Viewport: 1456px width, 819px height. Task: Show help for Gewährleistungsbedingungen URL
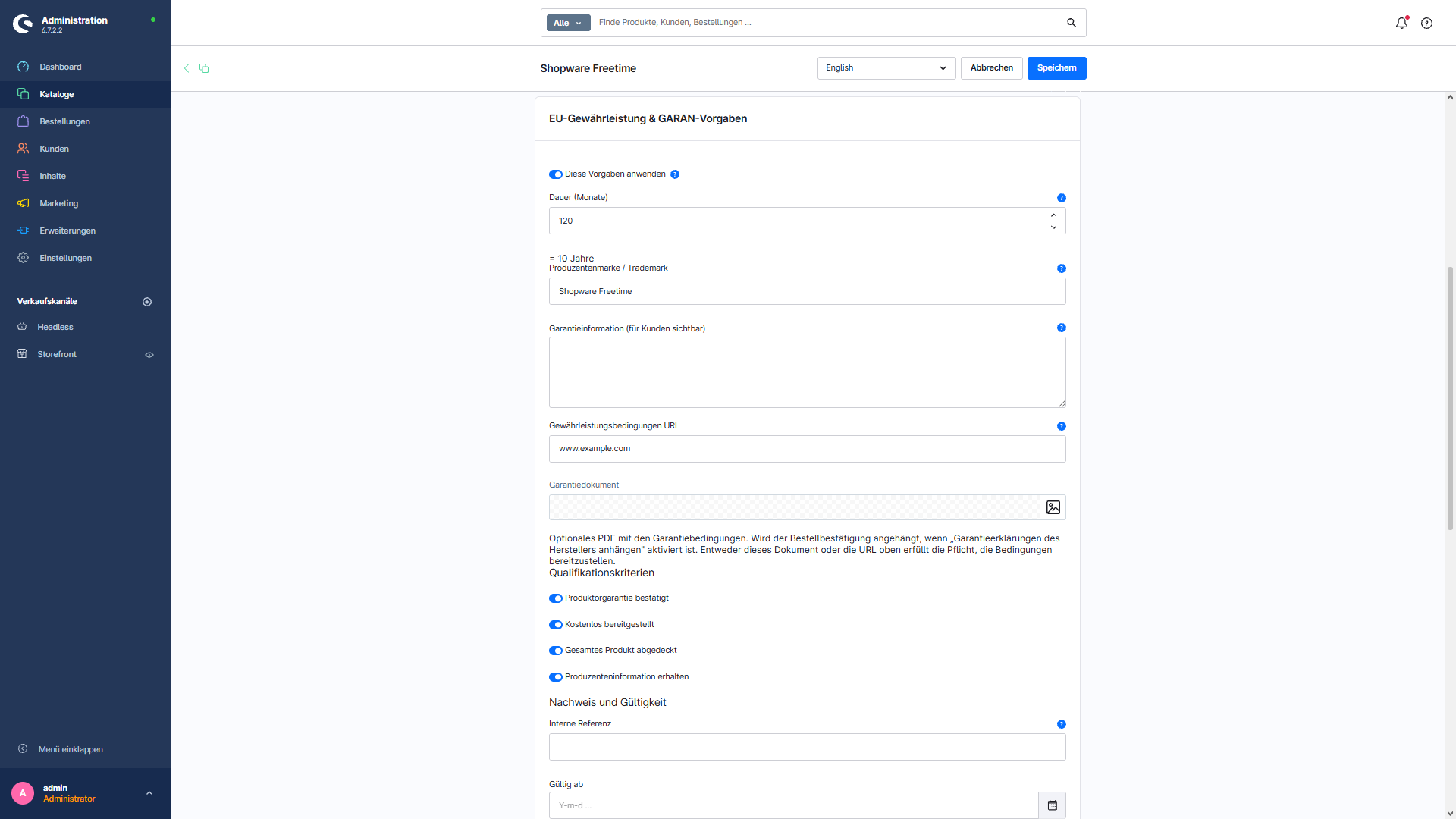[x=1062, y=426]
